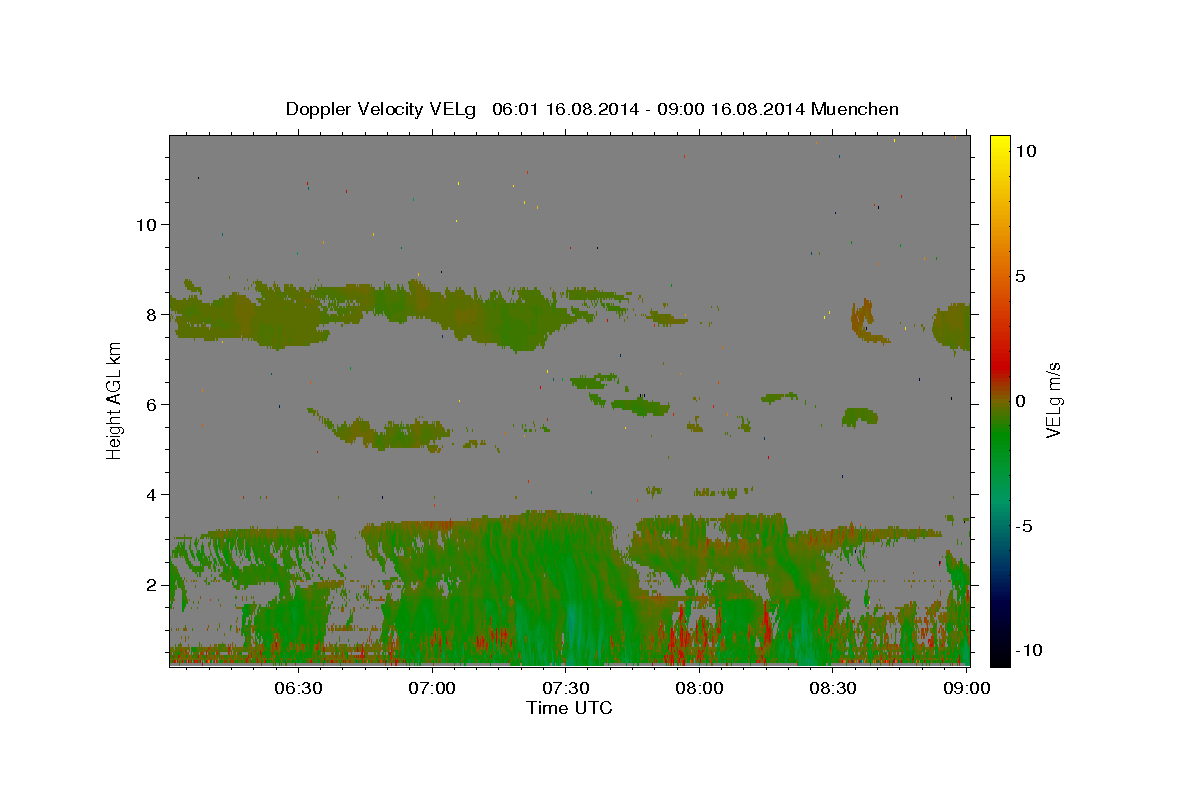
Task: Click the 07:00 time tick label
Action: coord(432,688)
